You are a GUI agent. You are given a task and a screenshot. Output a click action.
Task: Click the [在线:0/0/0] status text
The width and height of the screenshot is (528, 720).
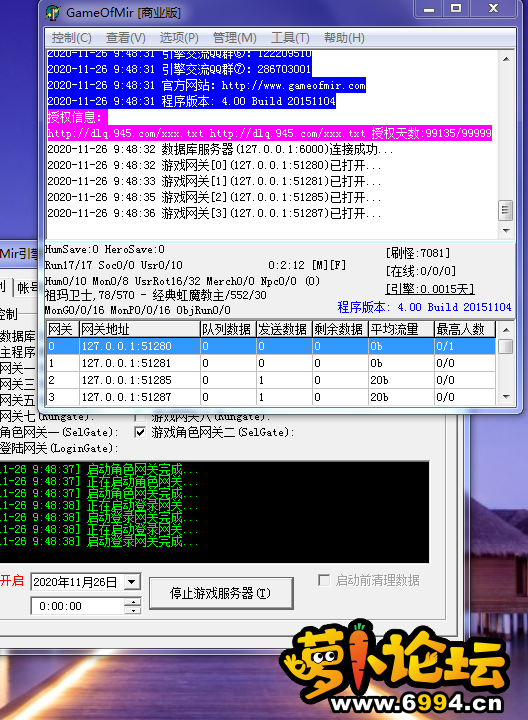(x=421, y=271)
